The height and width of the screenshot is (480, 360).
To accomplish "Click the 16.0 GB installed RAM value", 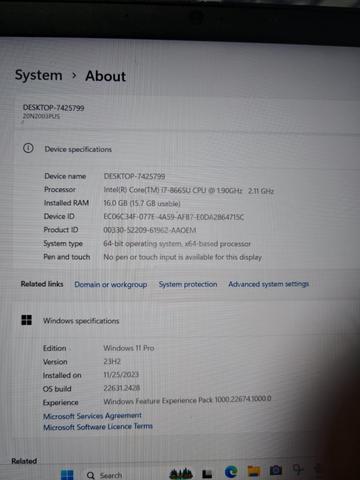I will point(142,203).
